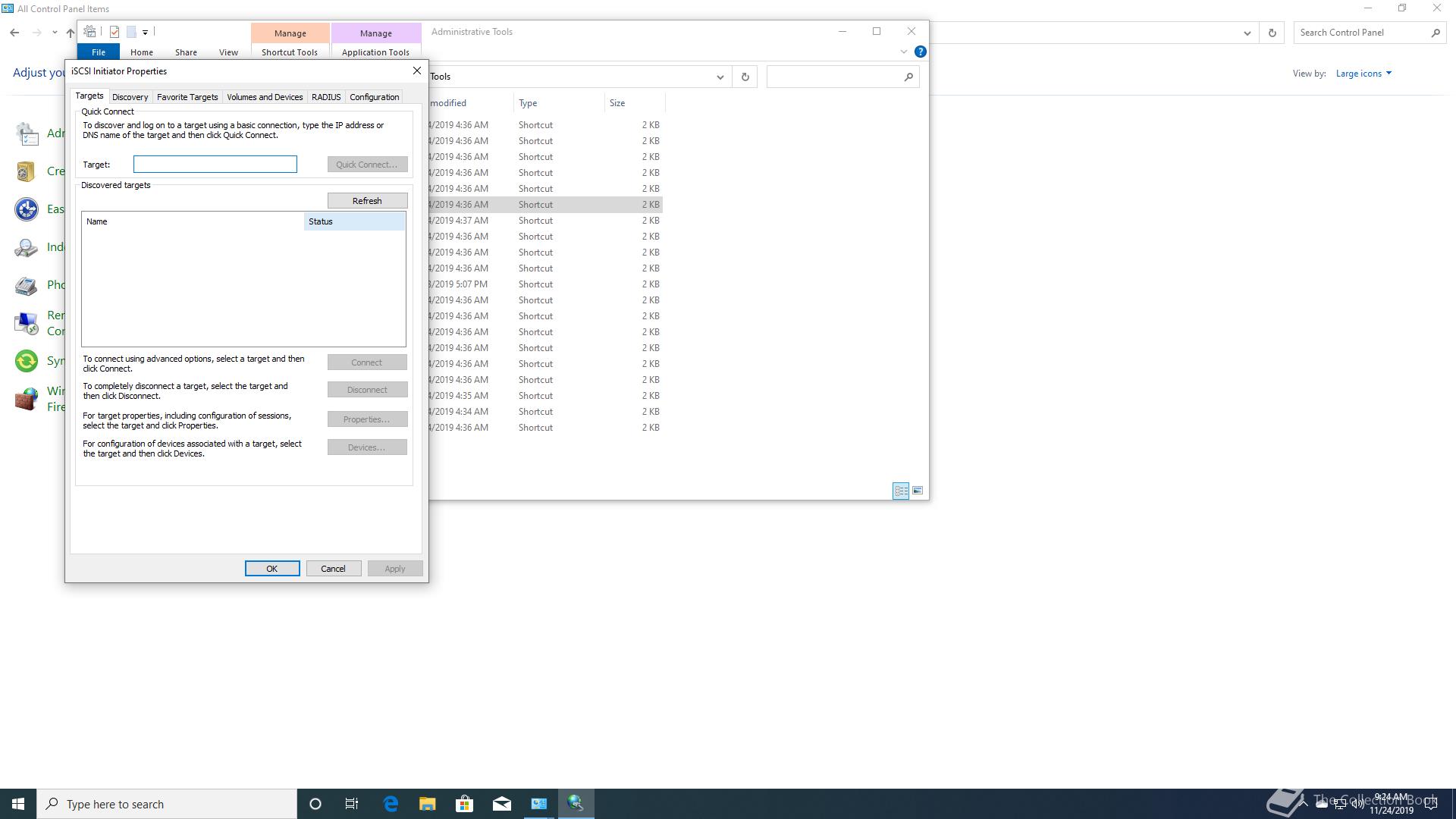Refresh the Control Panel window
Image resolution: width=1456 pixels, height=819 pixels.
pyautogui.click(x=1272, y=33)
